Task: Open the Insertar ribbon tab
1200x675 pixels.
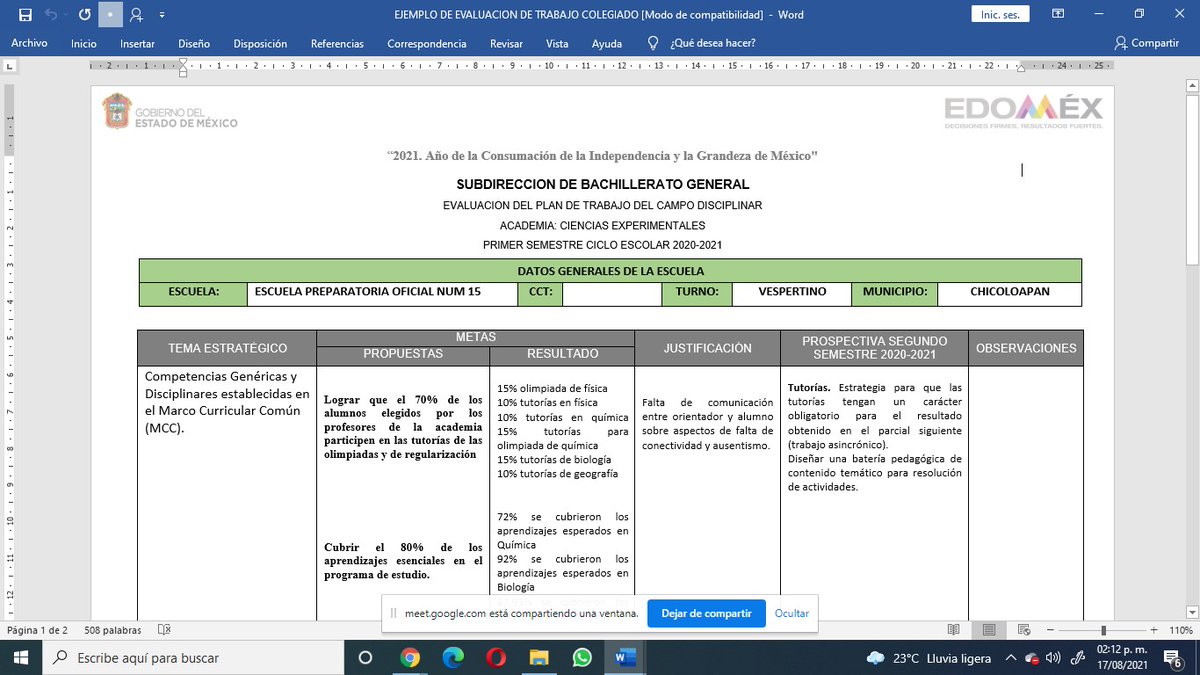Action: pyautogui.click(x=137, y=43)
